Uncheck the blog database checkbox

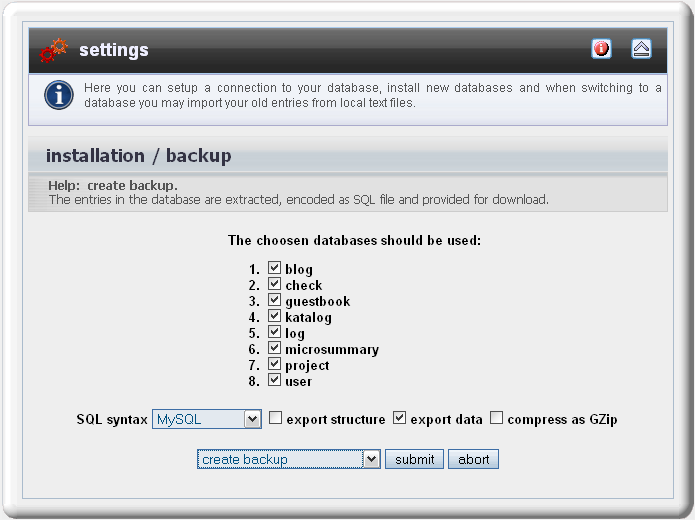pyautogui.click(x=274, y=268)
